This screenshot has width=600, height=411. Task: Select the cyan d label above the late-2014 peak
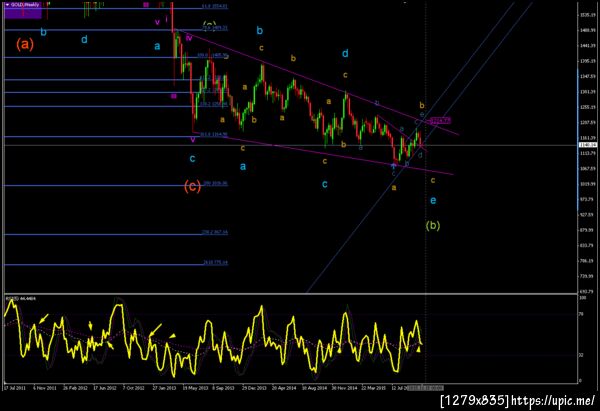345,53
